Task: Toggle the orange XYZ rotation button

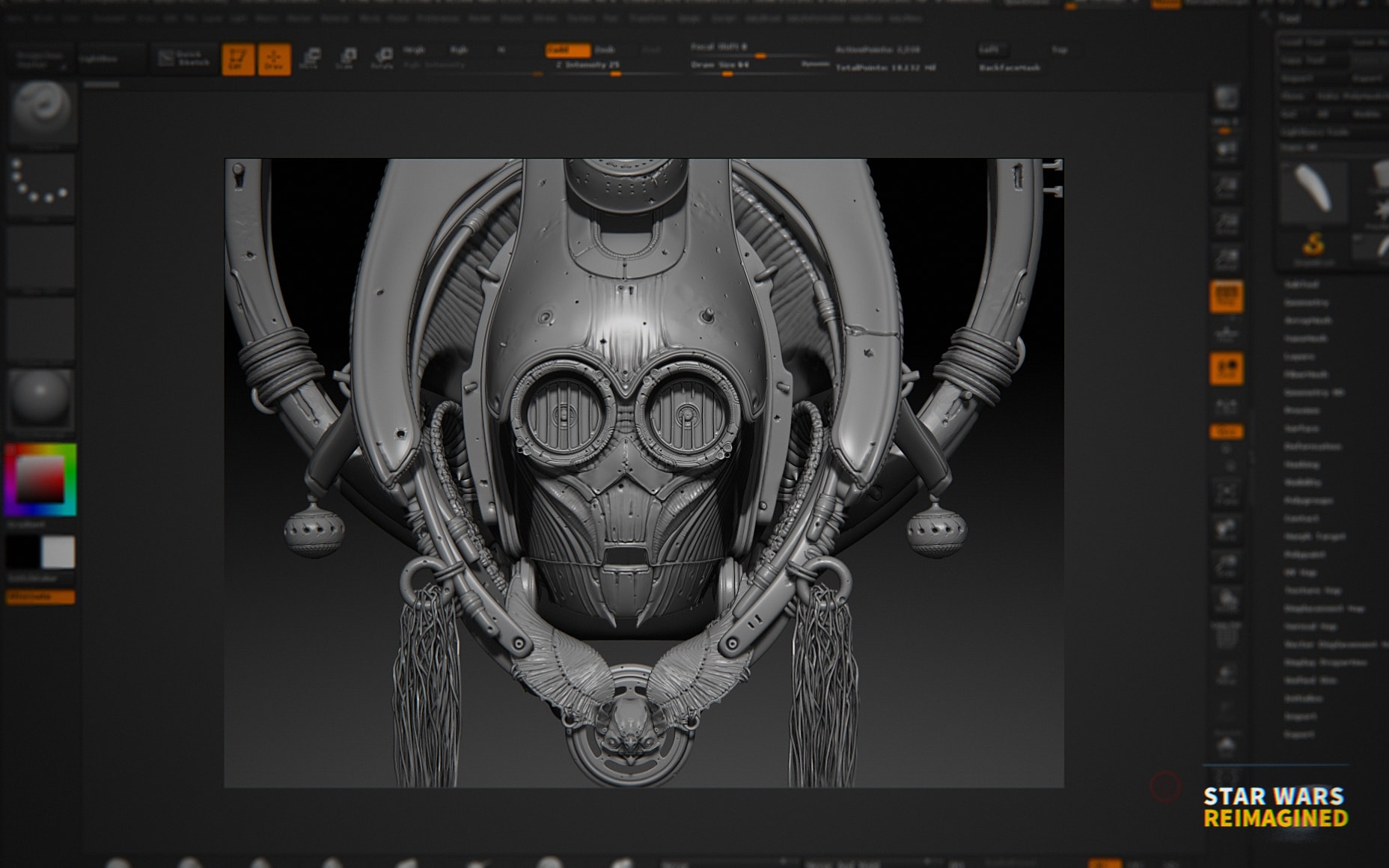Action: pos(1226,432)
